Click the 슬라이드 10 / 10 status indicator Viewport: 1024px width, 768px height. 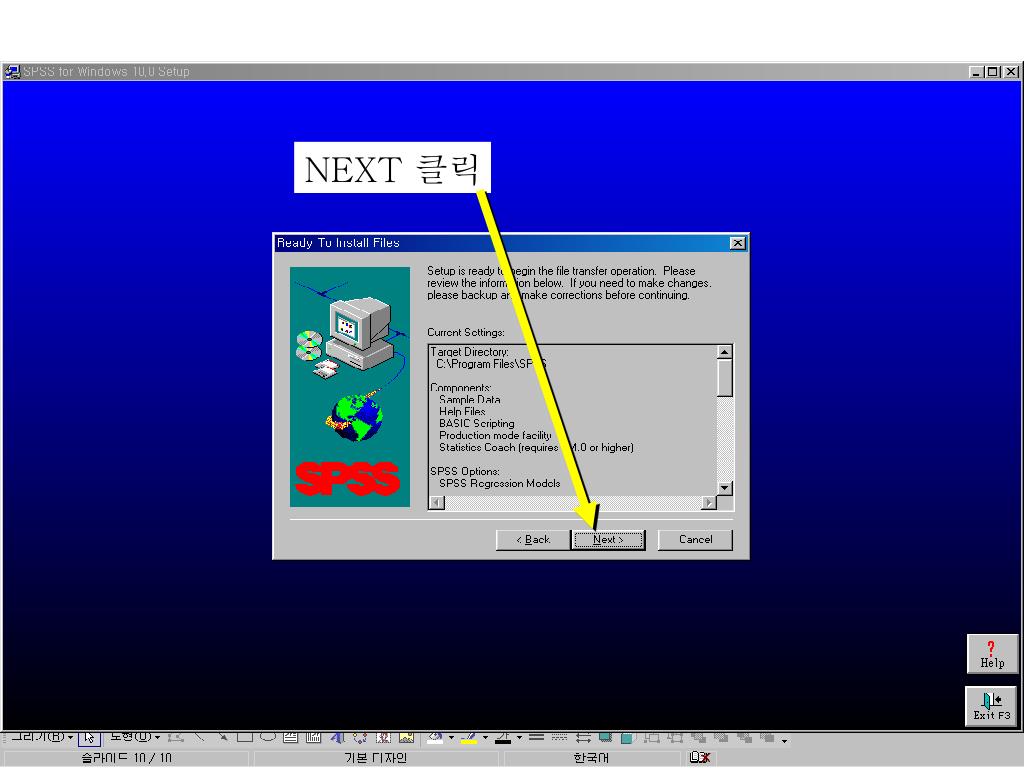tap(127, 758)
